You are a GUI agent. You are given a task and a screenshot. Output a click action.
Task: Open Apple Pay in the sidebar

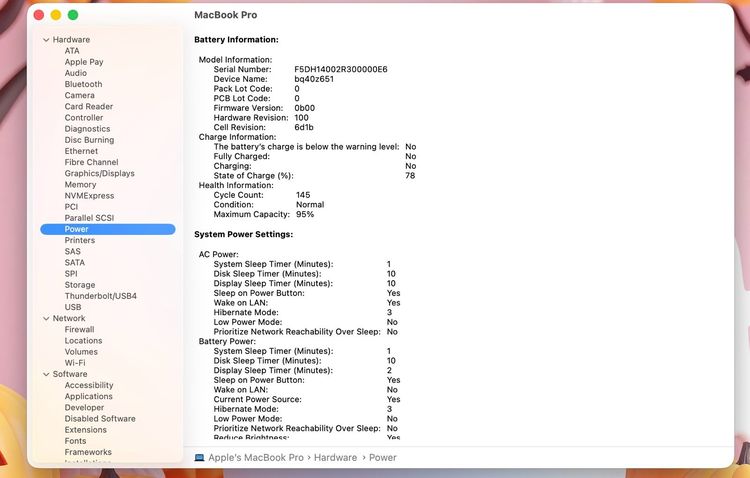tap(84, 62)
